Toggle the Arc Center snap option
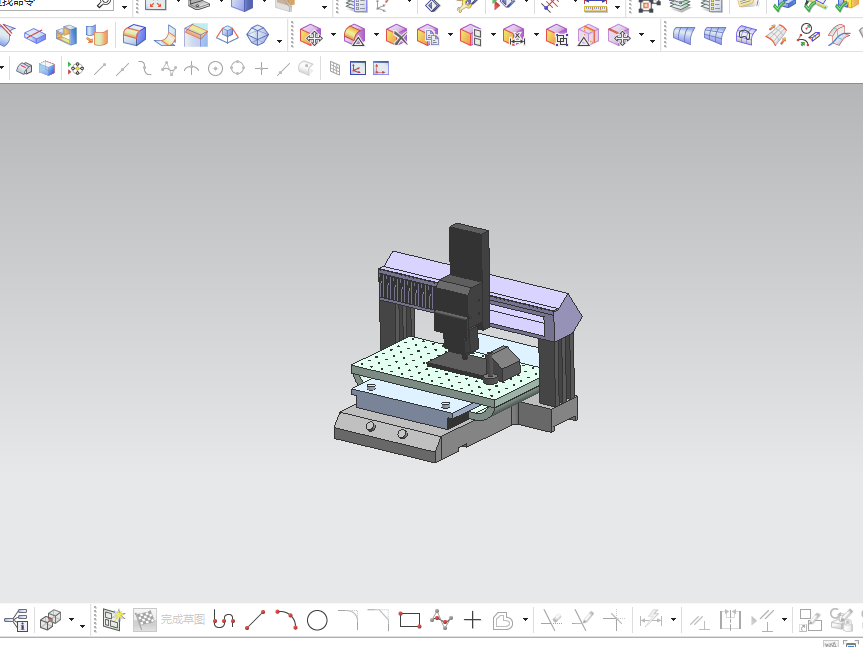 pyautogui.click(x=215, y=69)
